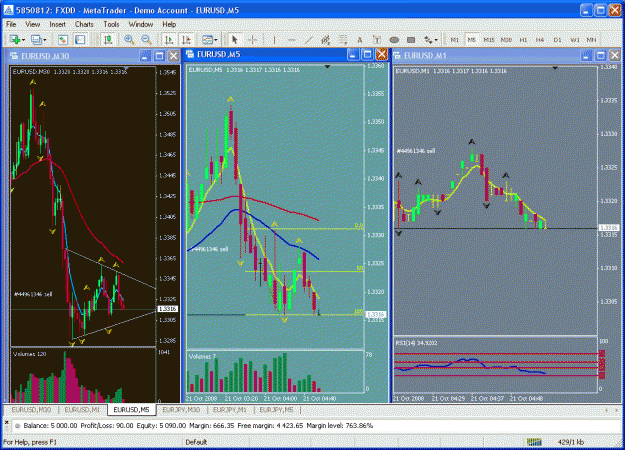The height and width of the screenshot is (450, 625).
Task: Select the Vertical Line drawing tool
Action: (x=274, y=40)
